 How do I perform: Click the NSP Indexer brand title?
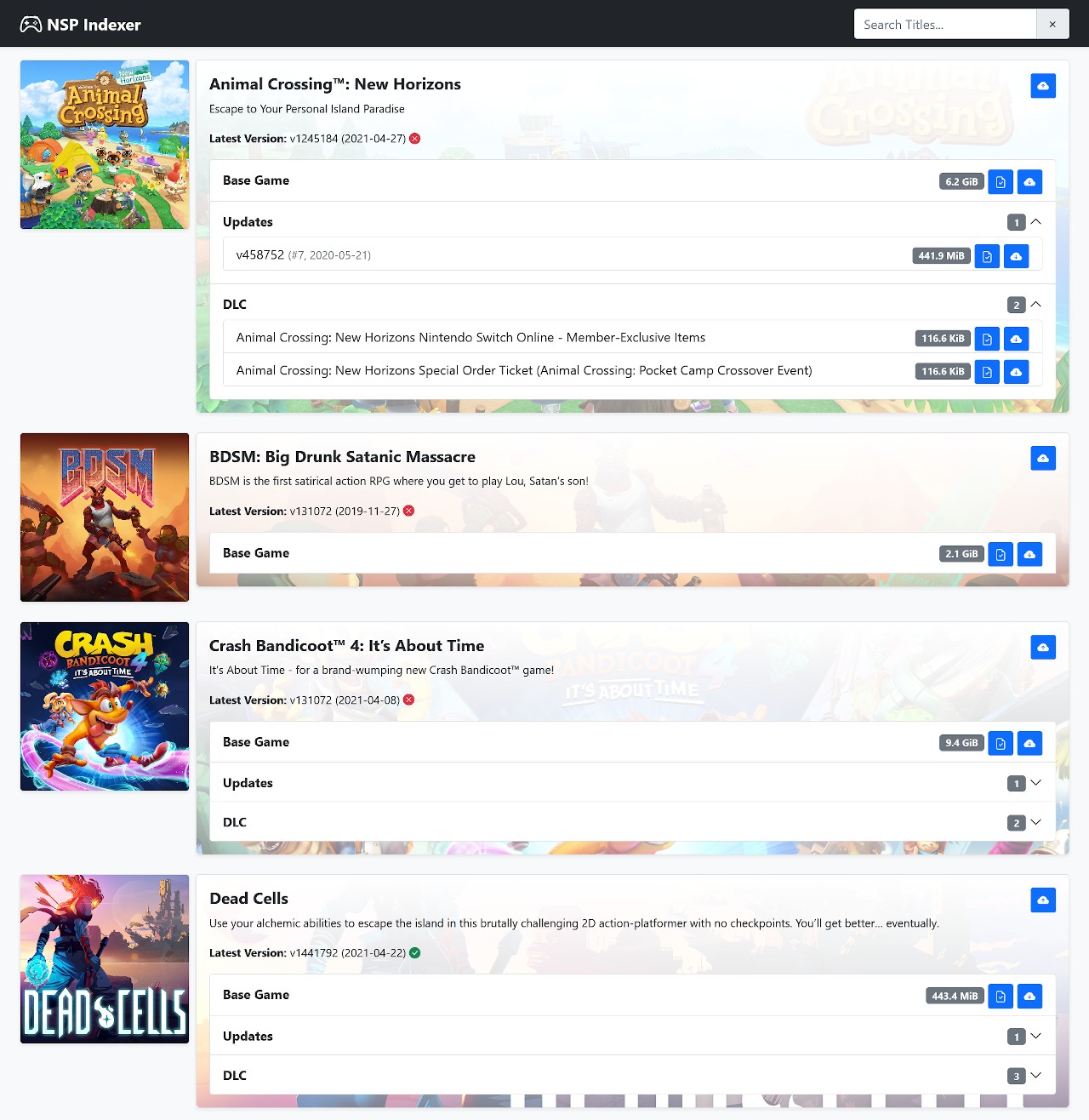[x=94, y=25]
